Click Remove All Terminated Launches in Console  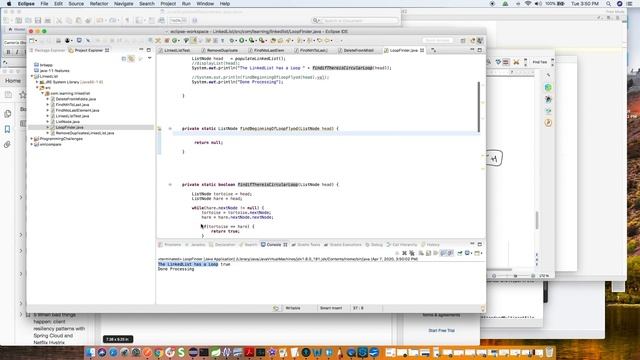412,253
